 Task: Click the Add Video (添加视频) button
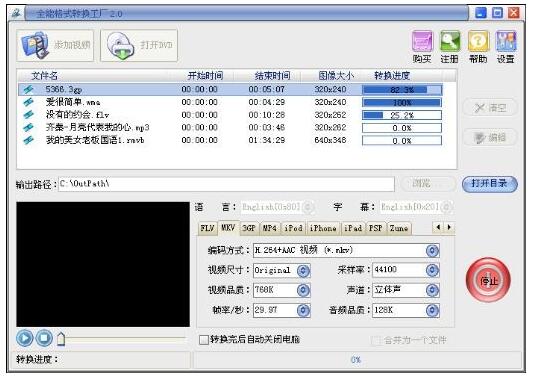point(55,46)
